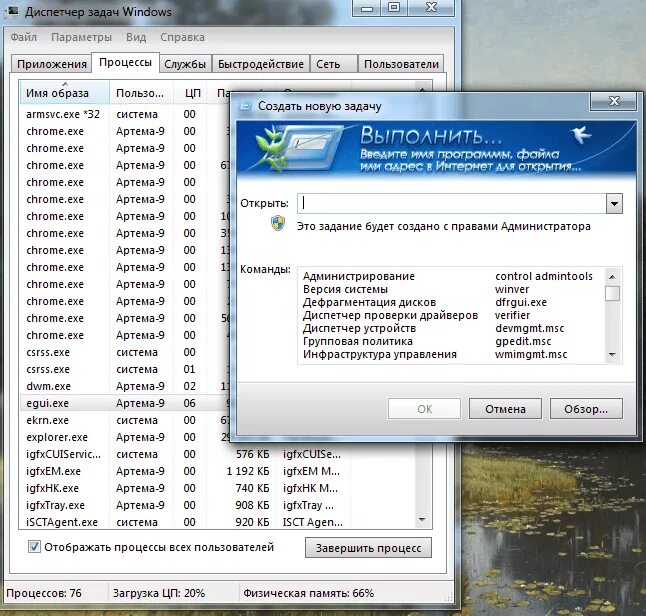
Task: Select the Инфраструктура управления command row
Action: coord(452,354)
